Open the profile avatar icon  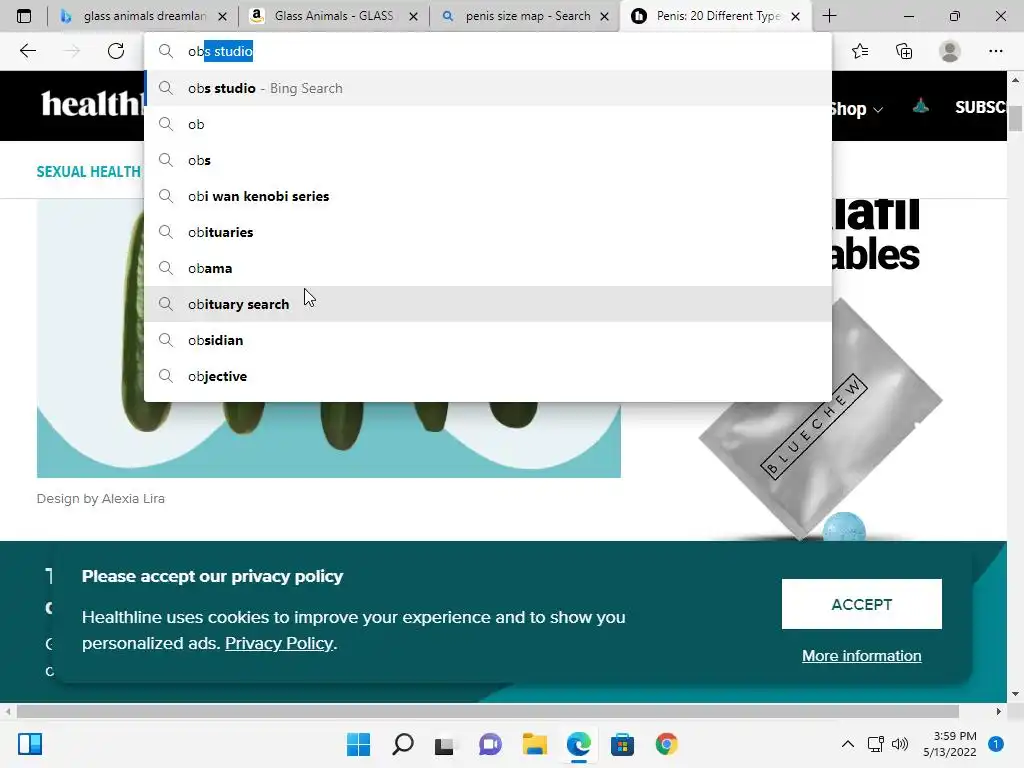tap(950, 51)
